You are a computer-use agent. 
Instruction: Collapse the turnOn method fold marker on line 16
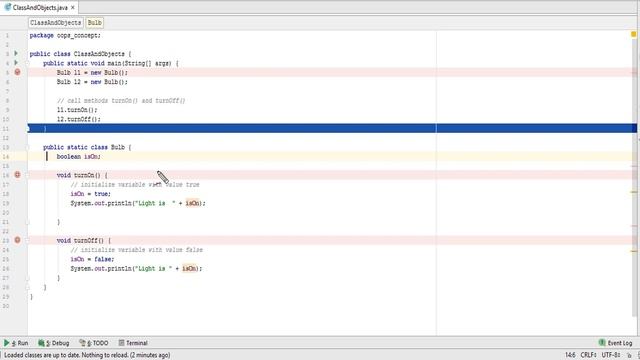(x=28, y=175)
